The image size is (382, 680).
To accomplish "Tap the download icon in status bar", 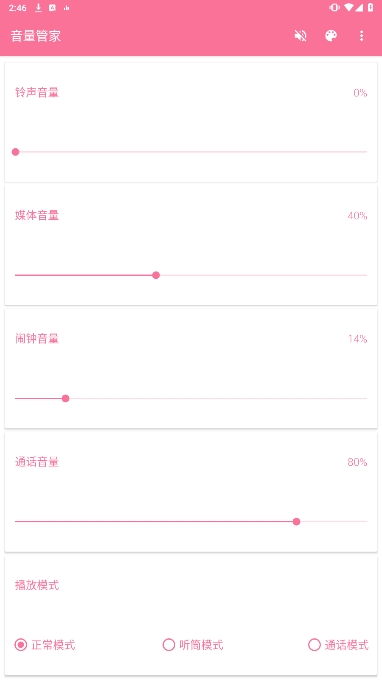I will click(38, 8).
